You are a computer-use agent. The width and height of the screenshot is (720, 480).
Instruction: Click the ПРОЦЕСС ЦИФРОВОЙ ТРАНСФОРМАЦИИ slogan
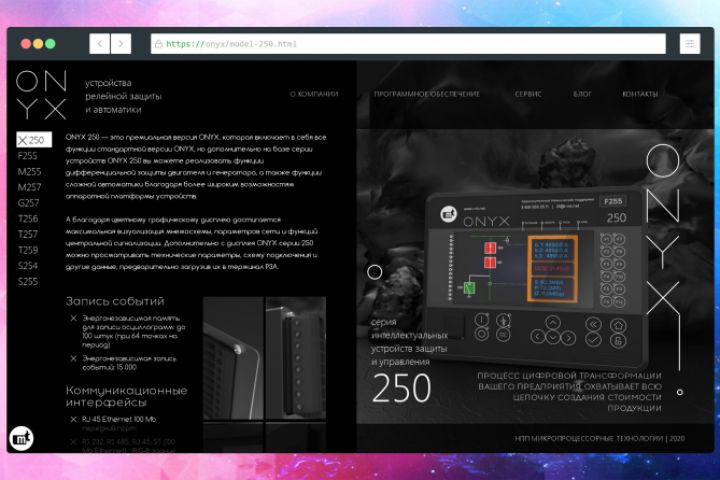[569, 392]
